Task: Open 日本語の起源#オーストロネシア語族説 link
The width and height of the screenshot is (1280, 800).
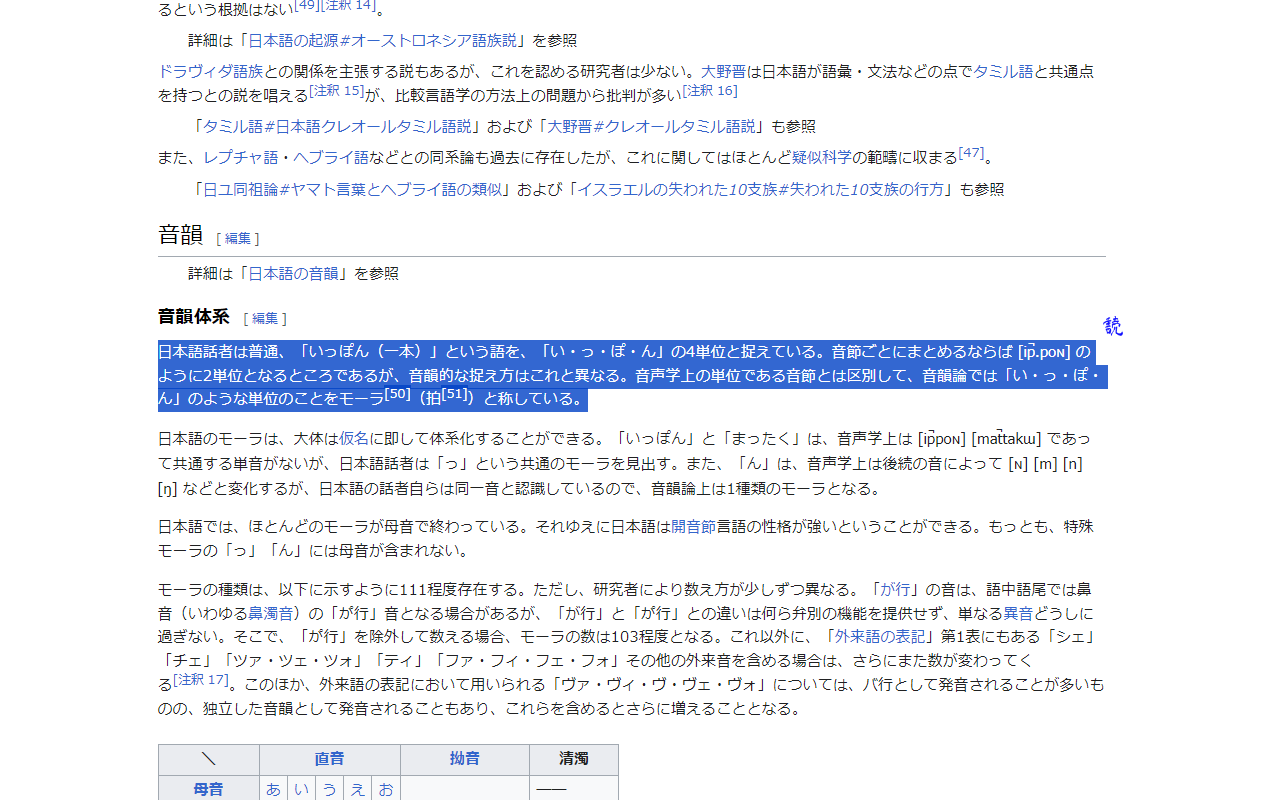Action: [383, 40]
